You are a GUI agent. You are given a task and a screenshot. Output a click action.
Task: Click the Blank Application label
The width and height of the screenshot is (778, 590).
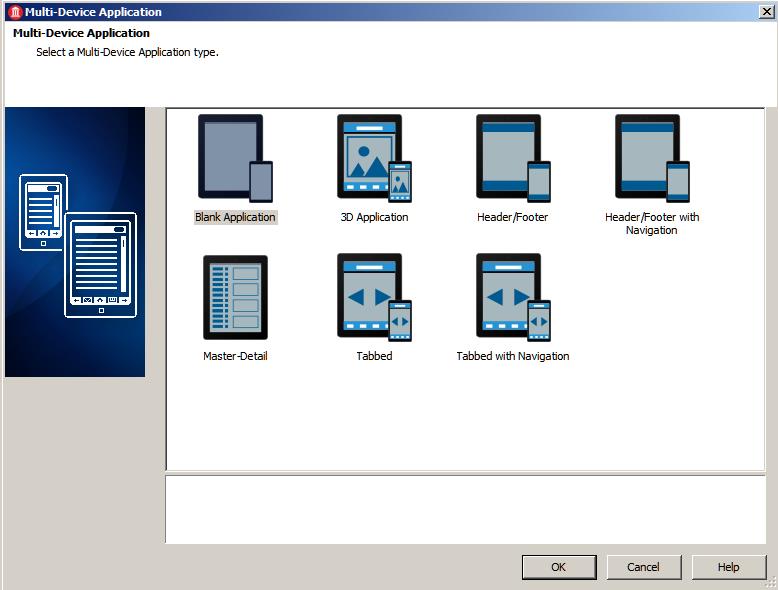[x=235, y=217]
